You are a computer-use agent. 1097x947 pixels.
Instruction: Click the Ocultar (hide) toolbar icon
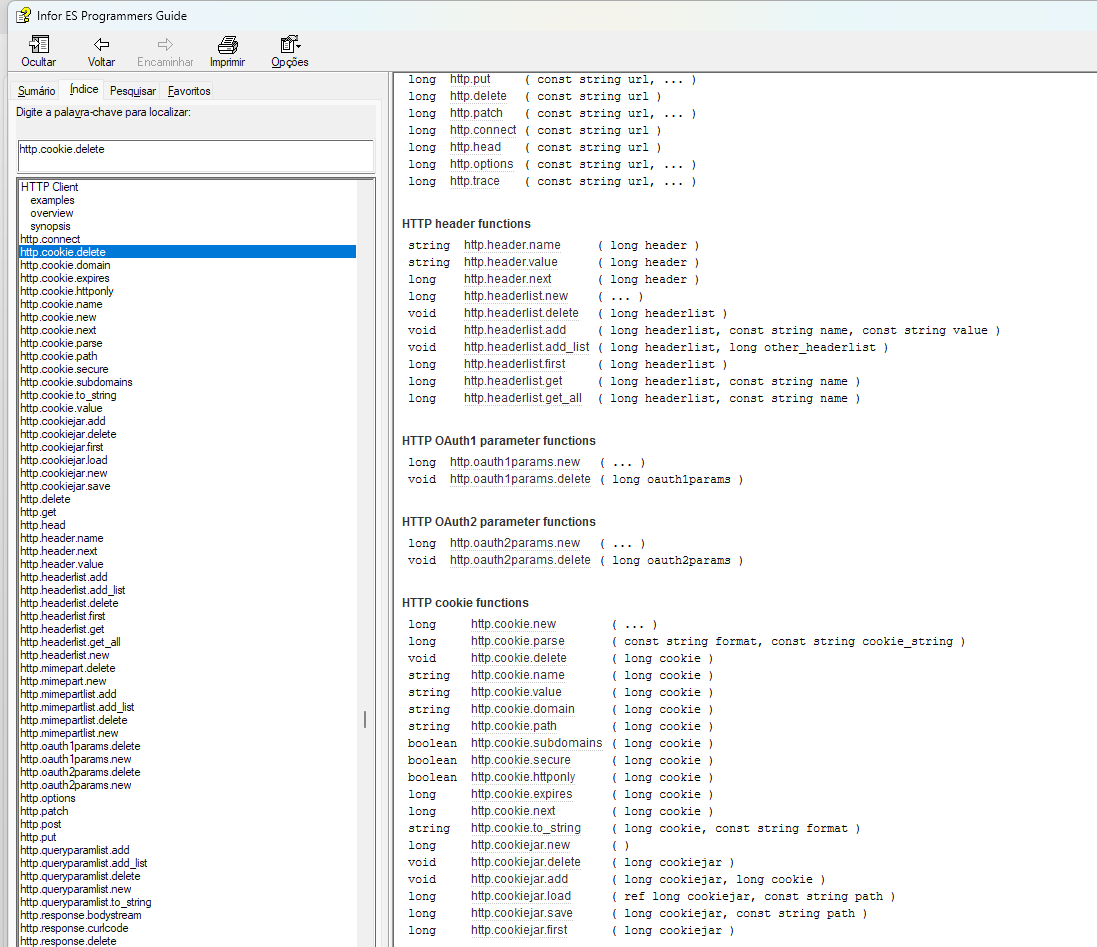tap(38, 45)
